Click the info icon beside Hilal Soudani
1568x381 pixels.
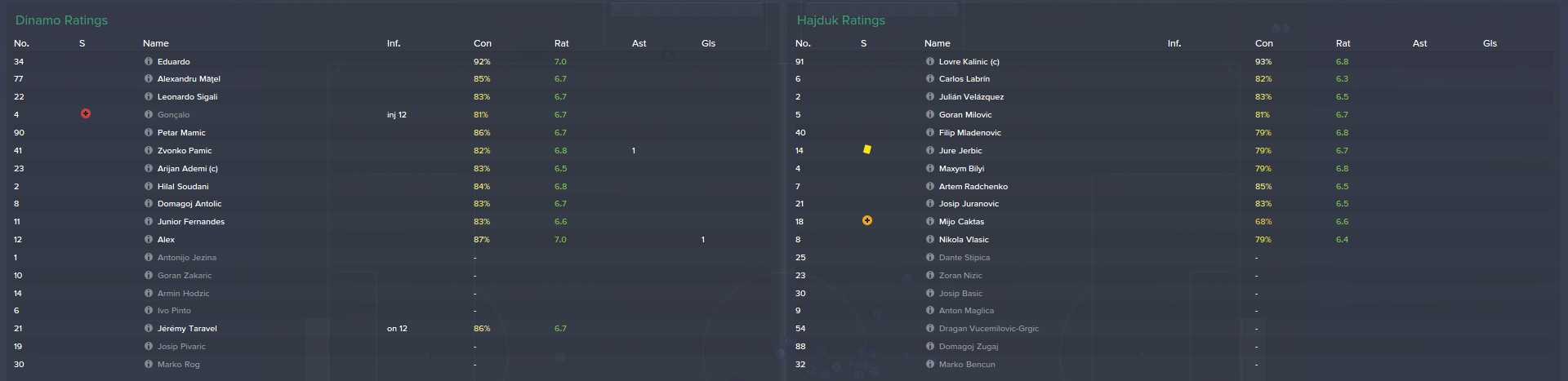click(149, 186)
